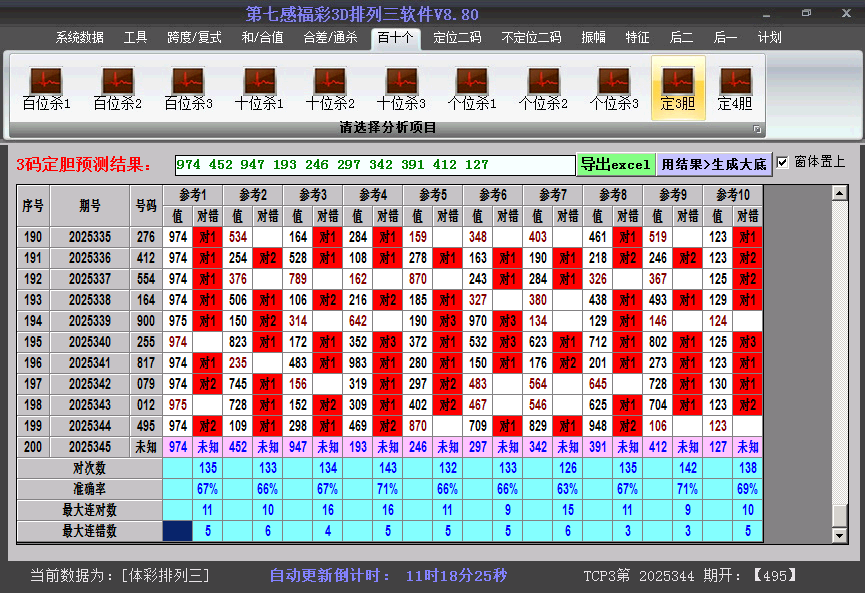Toggle the 窗体置上 checkbox

coord(782,162)
